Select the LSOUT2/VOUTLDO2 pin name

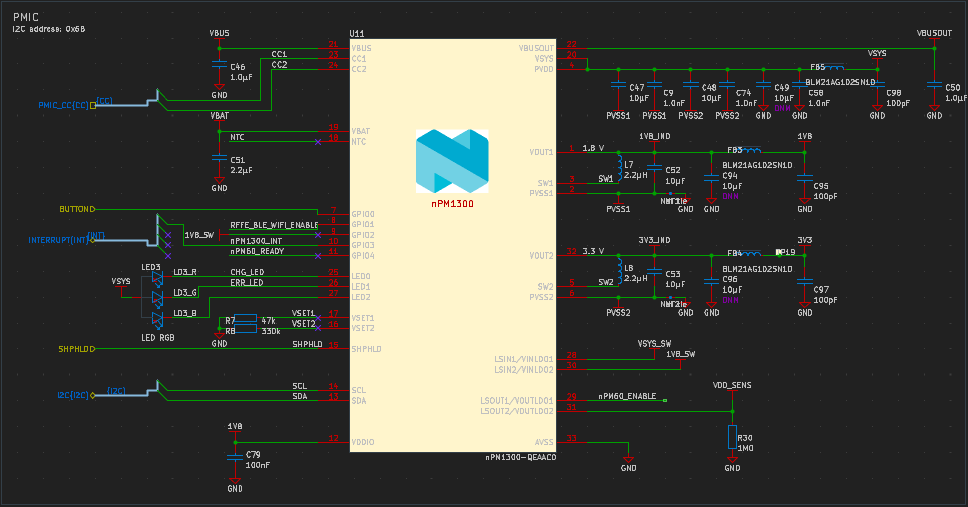coord(517,411)
